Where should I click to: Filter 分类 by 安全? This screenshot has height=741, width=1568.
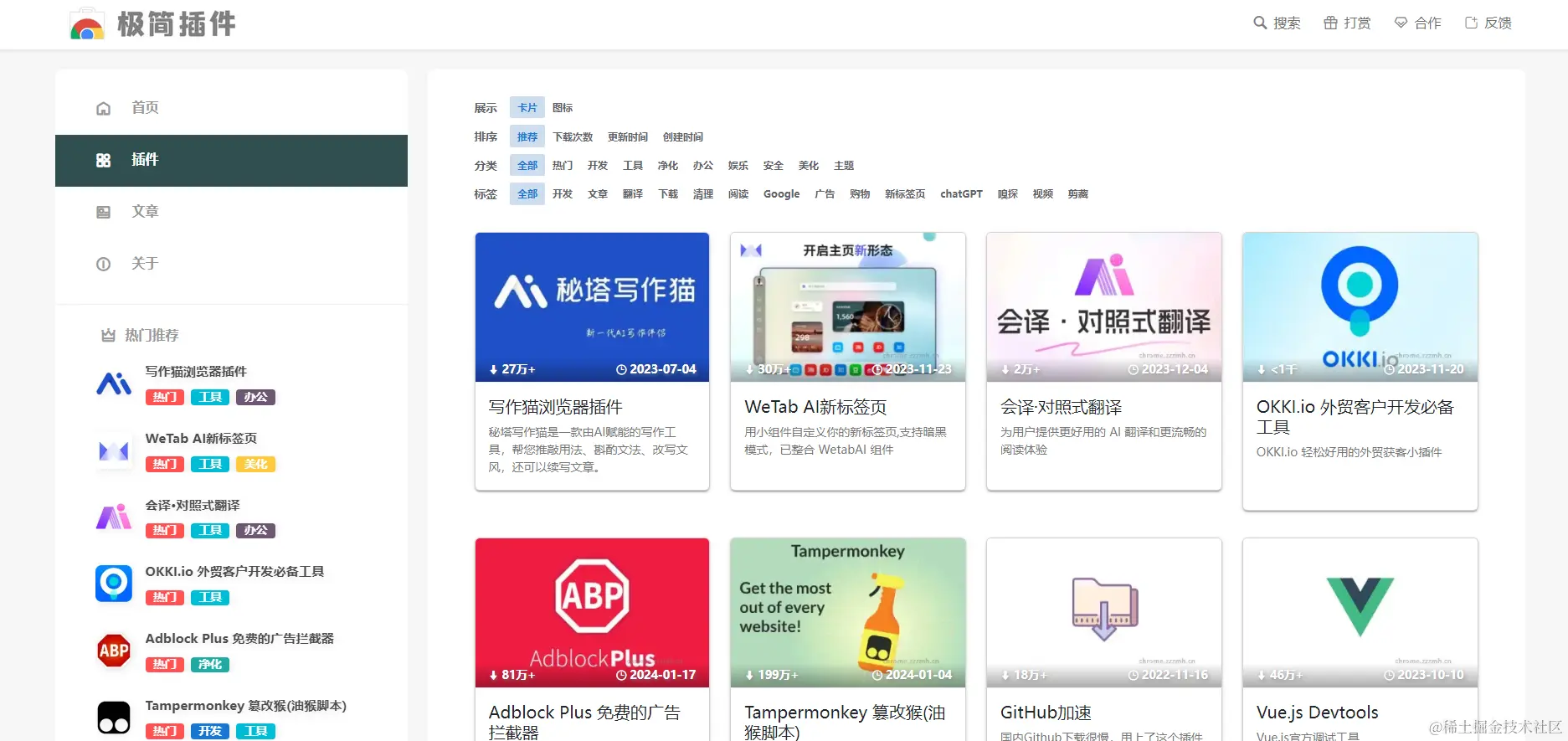774,165
